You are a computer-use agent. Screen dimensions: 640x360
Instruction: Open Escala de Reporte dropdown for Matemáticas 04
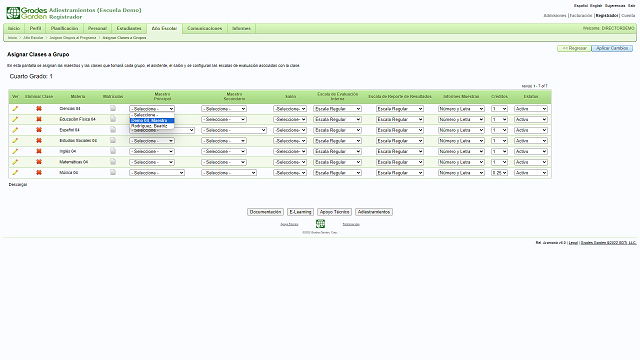click(400, 162)
